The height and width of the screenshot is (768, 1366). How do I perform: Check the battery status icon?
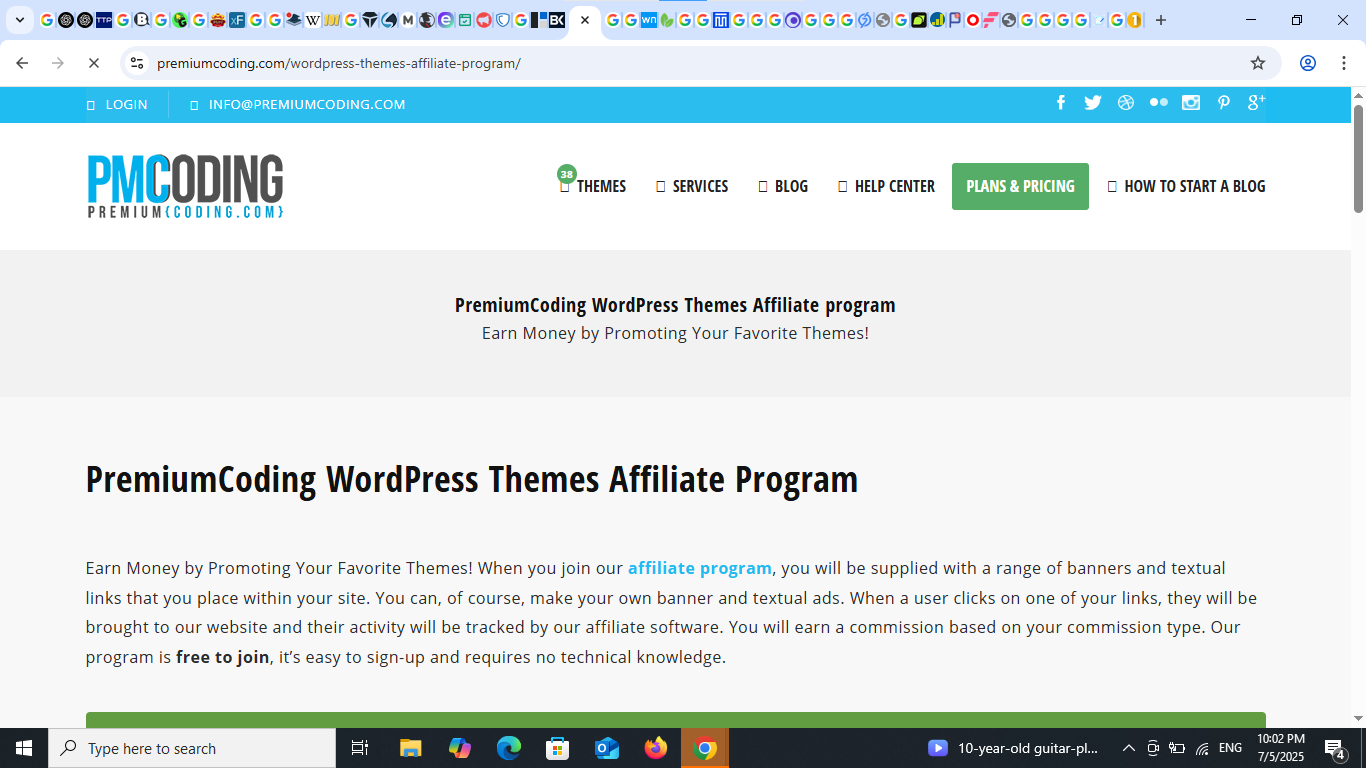pos(1177,748)
